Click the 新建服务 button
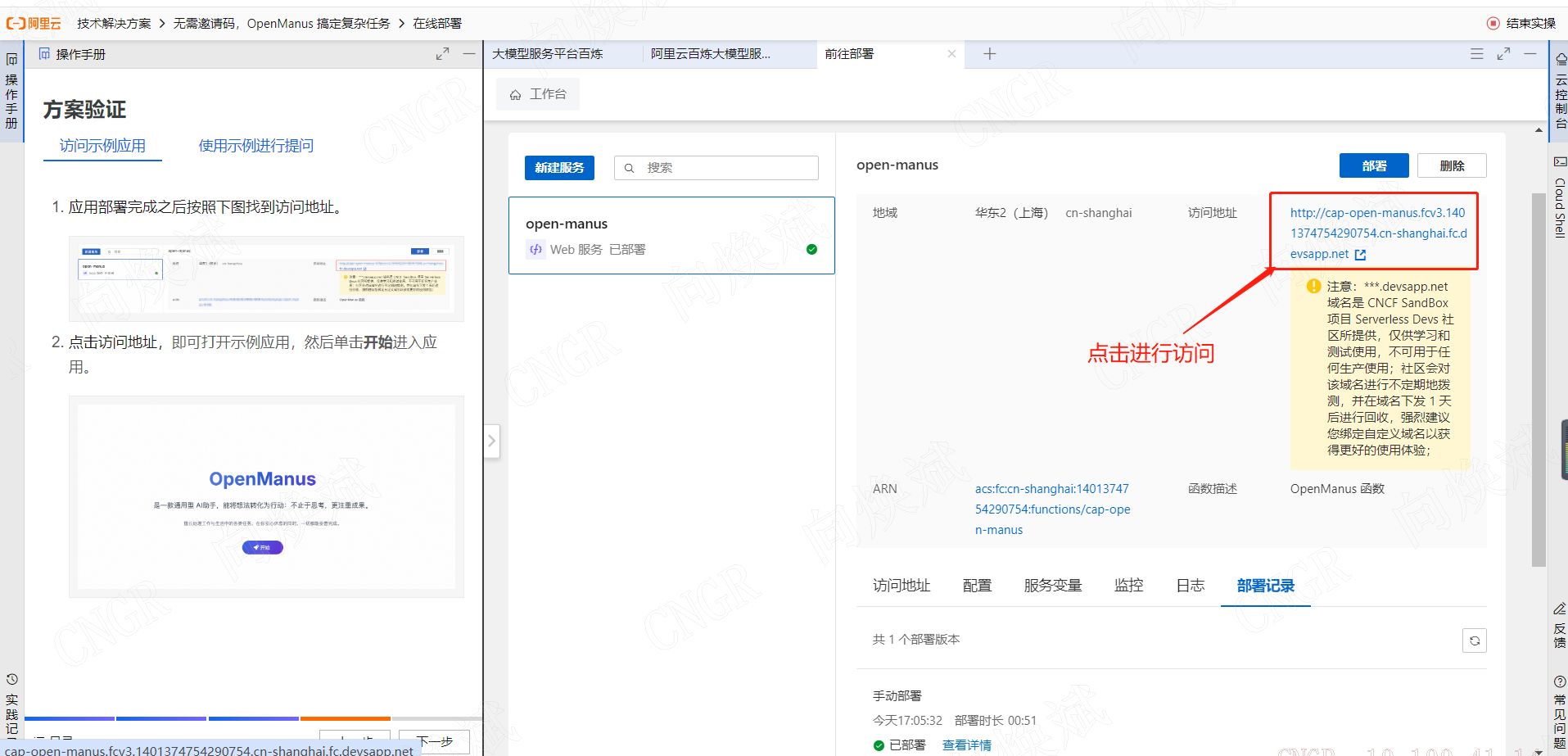 click(559, 168)
